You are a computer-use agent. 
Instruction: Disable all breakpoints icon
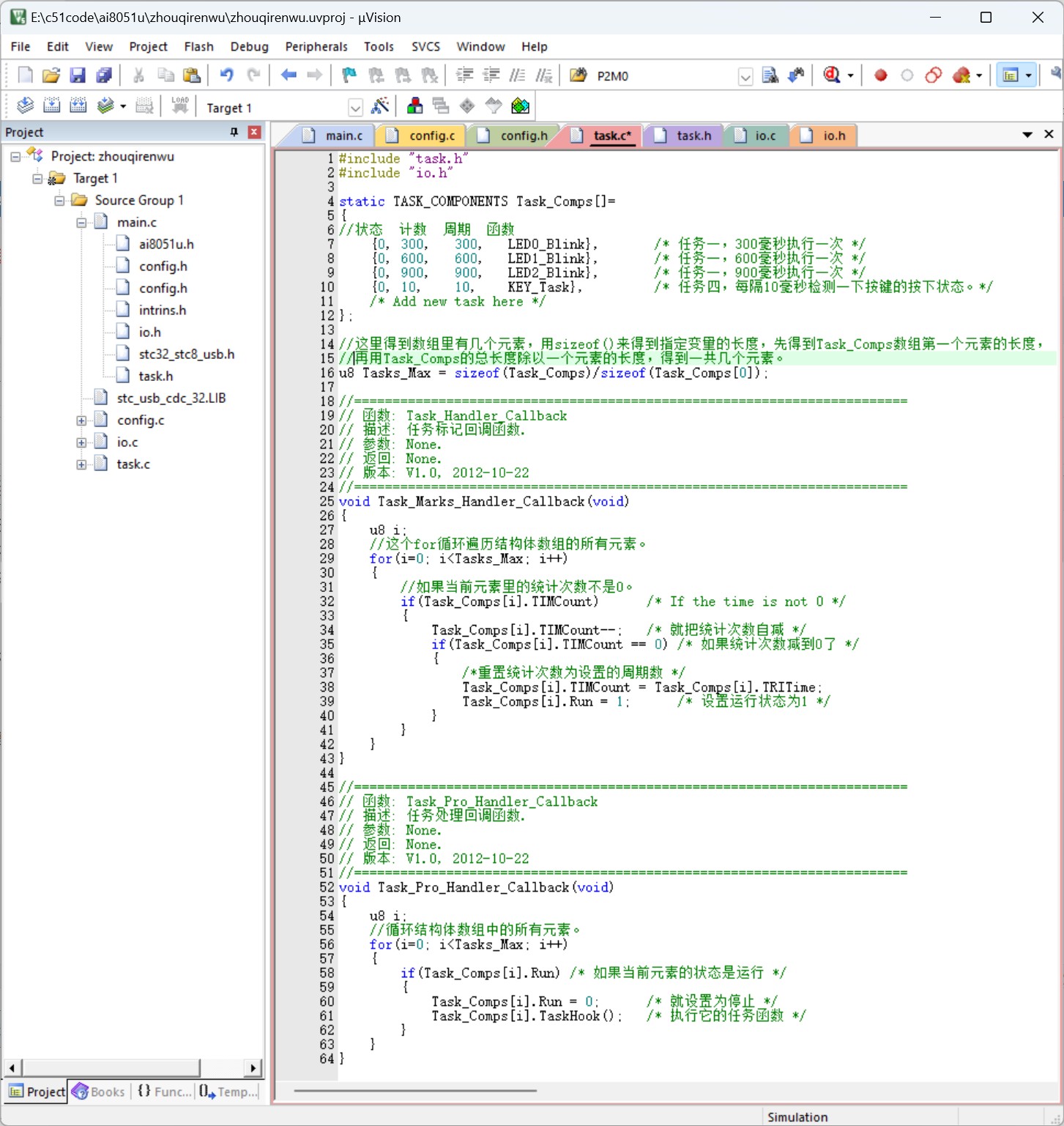[x=934, y=75]
